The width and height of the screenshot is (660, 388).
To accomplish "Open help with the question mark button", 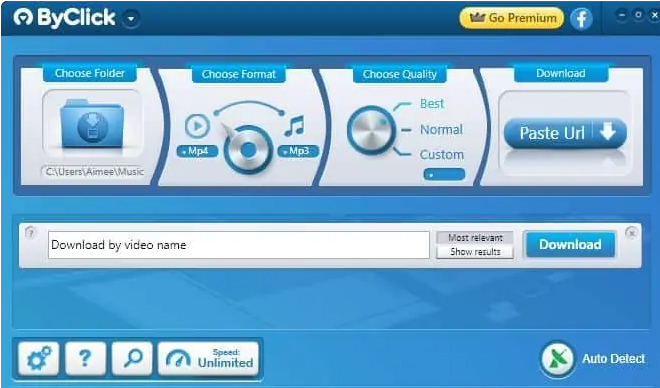I will point(85,359).
